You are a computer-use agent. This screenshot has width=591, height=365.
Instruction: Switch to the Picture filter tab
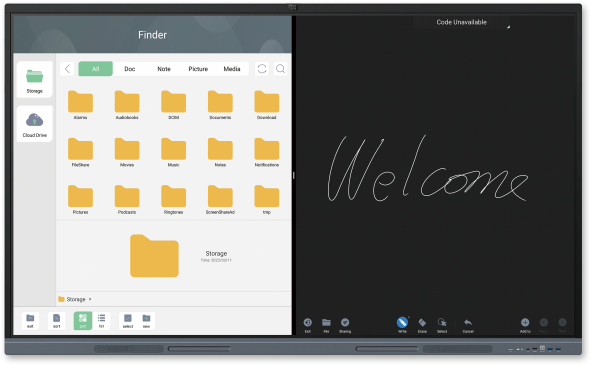[198, 69]
